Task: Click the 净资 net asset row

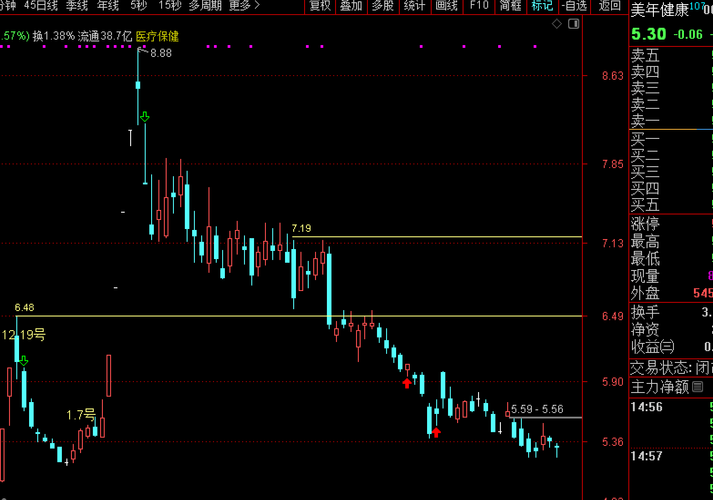Action: 671,330
